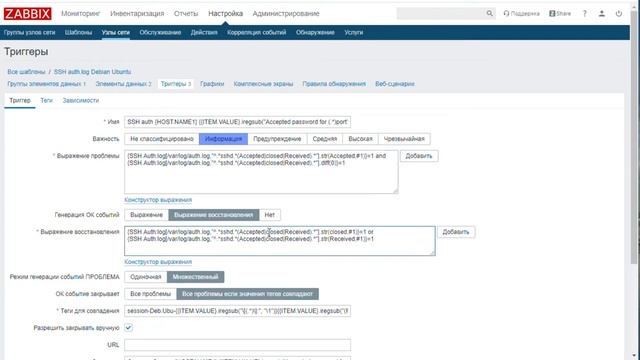The height and width of the screenshot is (360, 640).
Task: Click the URL input field
Action: [x=237, y=344]
